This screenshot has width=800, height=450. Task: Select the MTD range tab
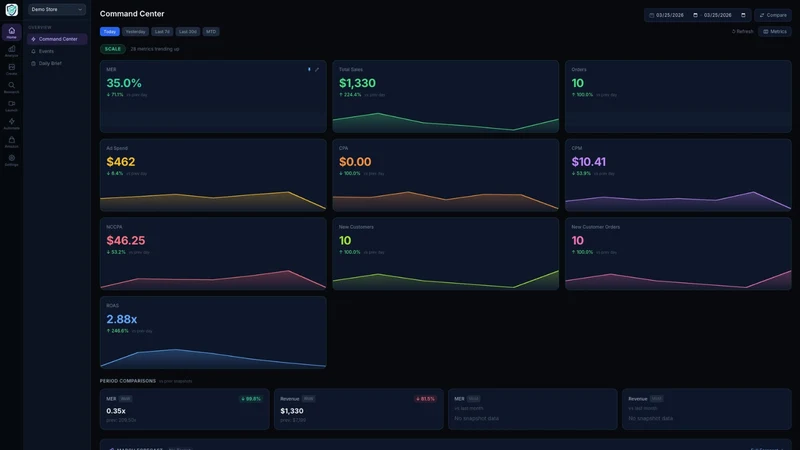pyautogui.click(x=211, y=32)
